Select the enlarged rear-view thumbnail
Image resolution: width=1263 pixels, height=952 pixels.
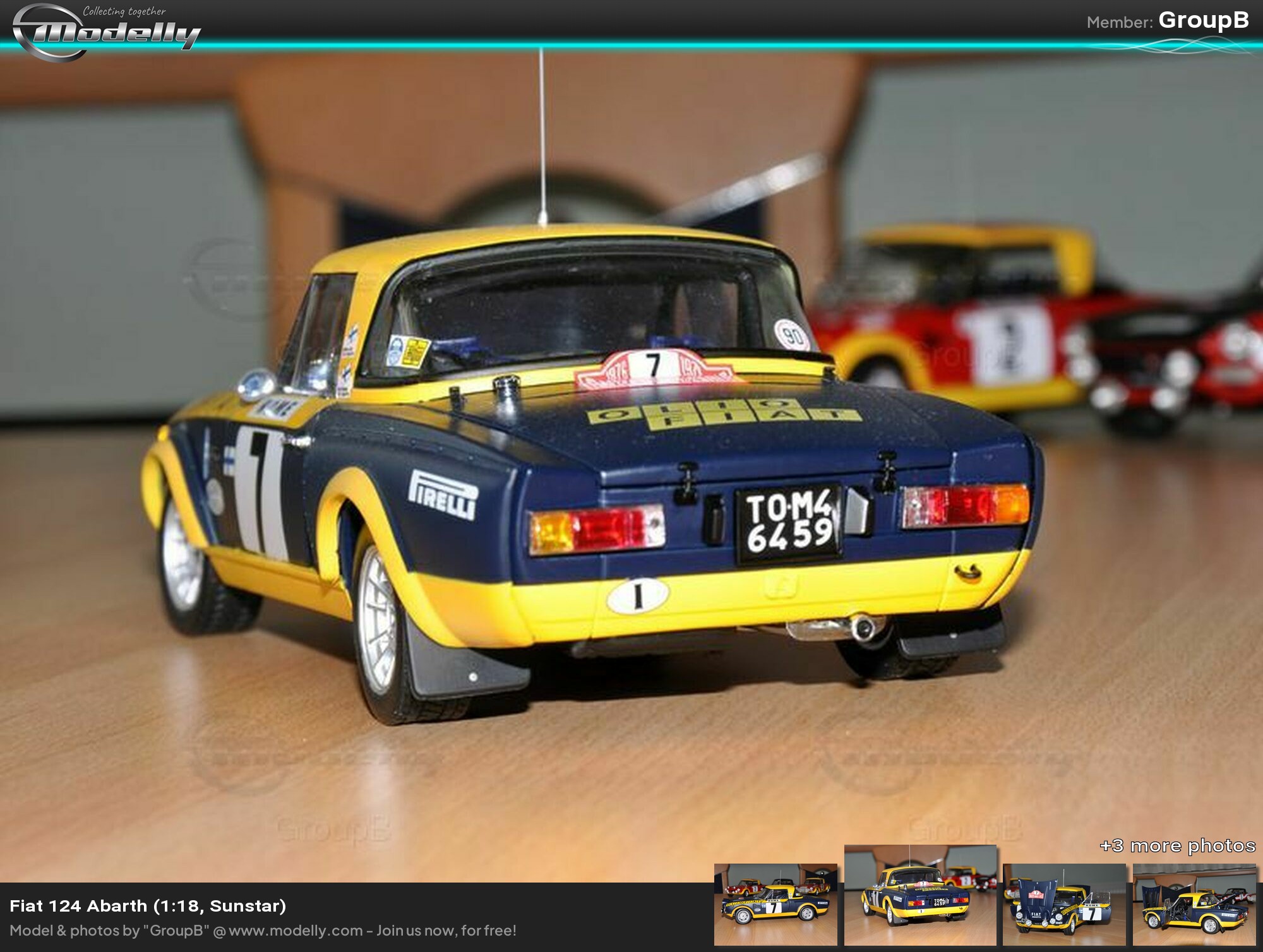920,895
